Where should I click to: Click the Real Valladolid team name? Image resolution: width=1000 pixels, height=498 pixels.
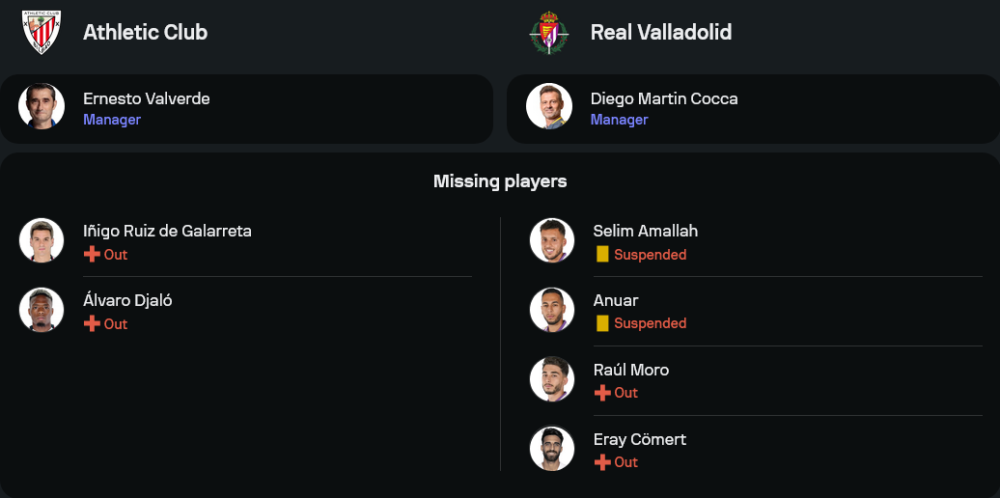661,32
